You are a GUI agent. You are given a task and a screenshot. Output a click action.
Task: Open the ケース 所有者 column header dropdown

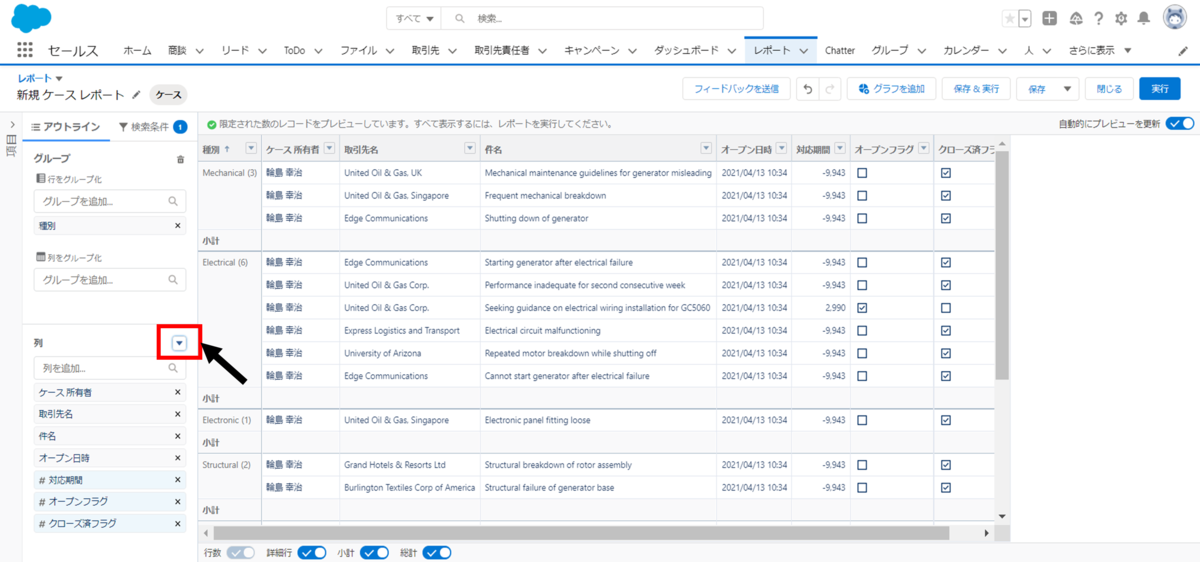point(329,149)
